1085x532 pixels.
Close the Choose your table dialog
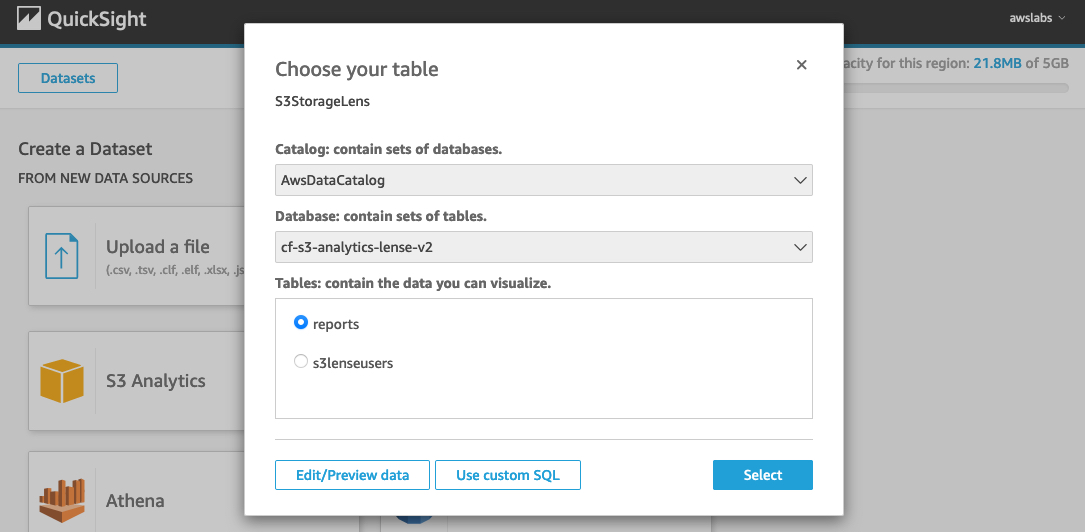pos(801,65)
